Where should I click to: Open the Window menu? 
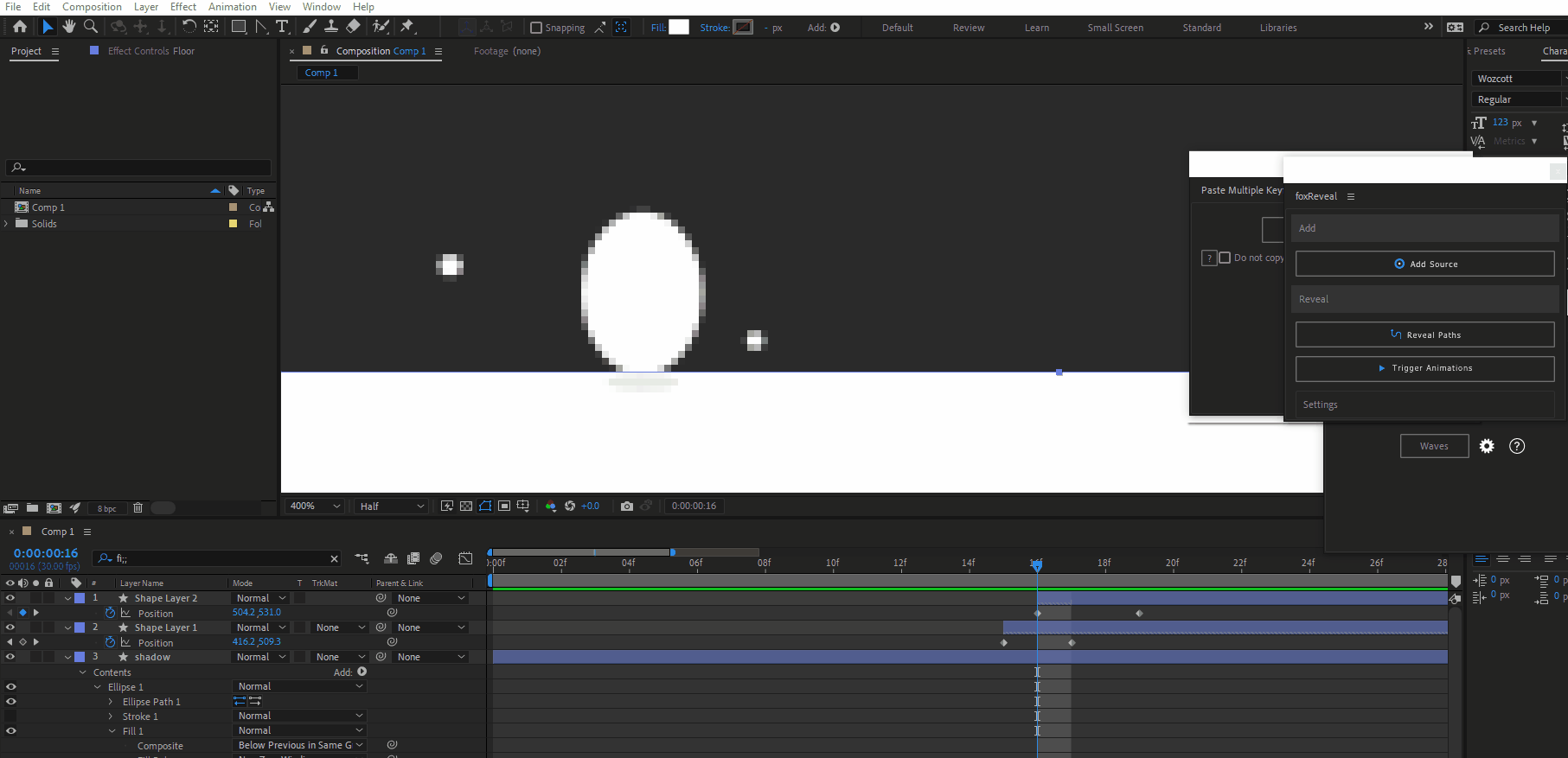click(322, 7)
